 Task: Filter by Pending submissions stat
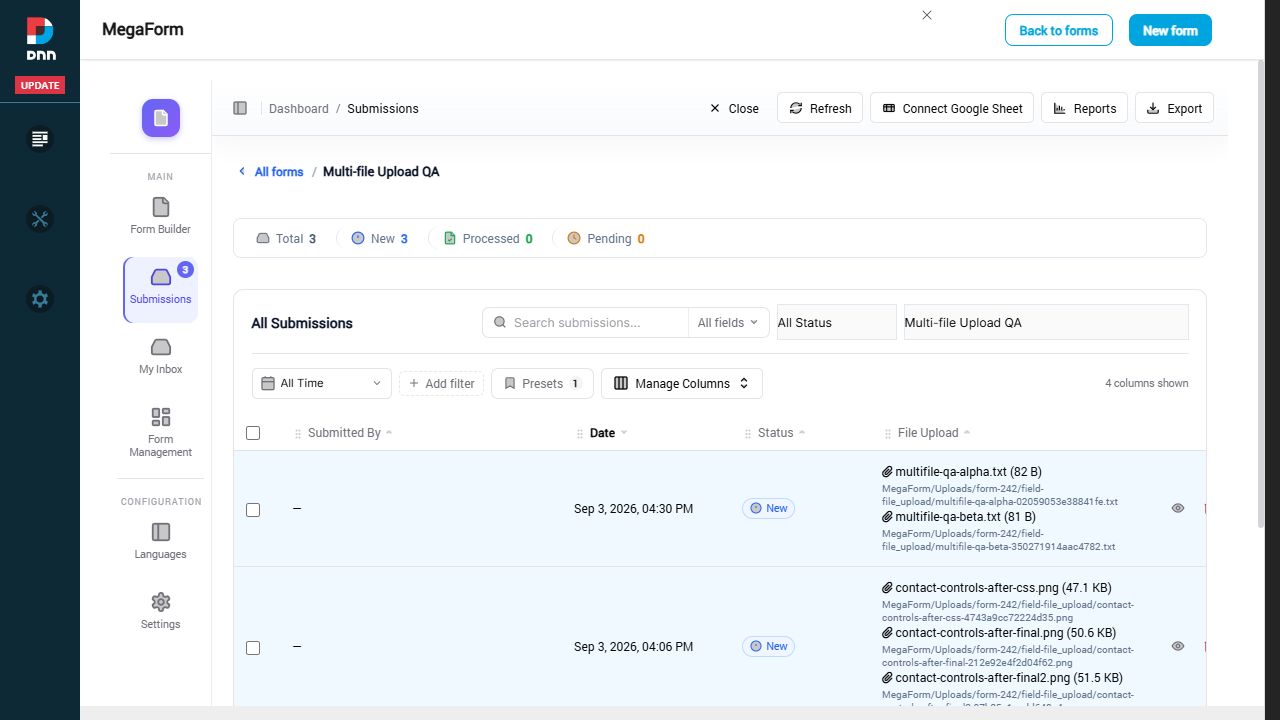tap(606, 238)
